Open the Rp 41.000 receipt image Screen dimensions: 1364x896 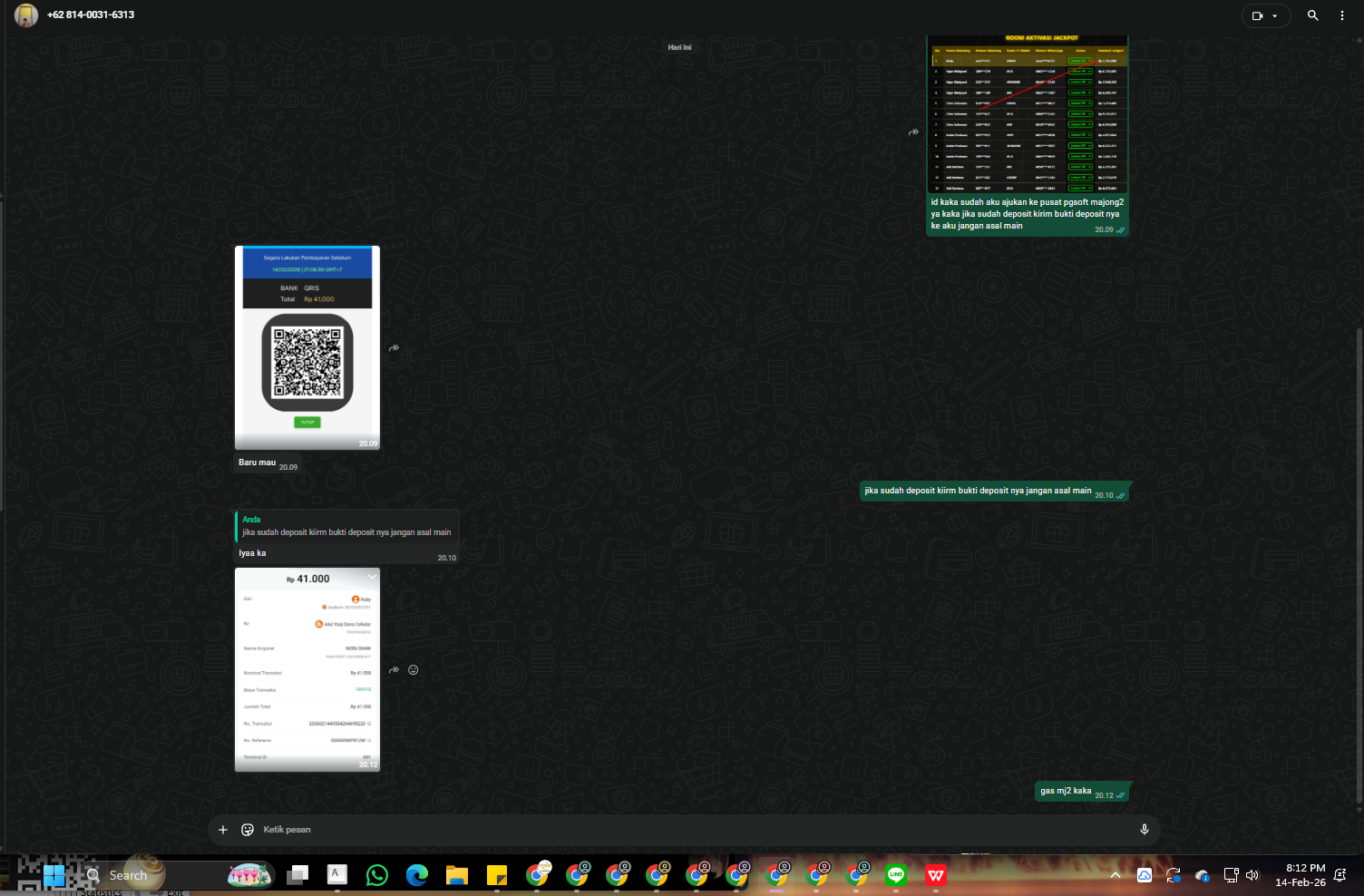(307, 669)
